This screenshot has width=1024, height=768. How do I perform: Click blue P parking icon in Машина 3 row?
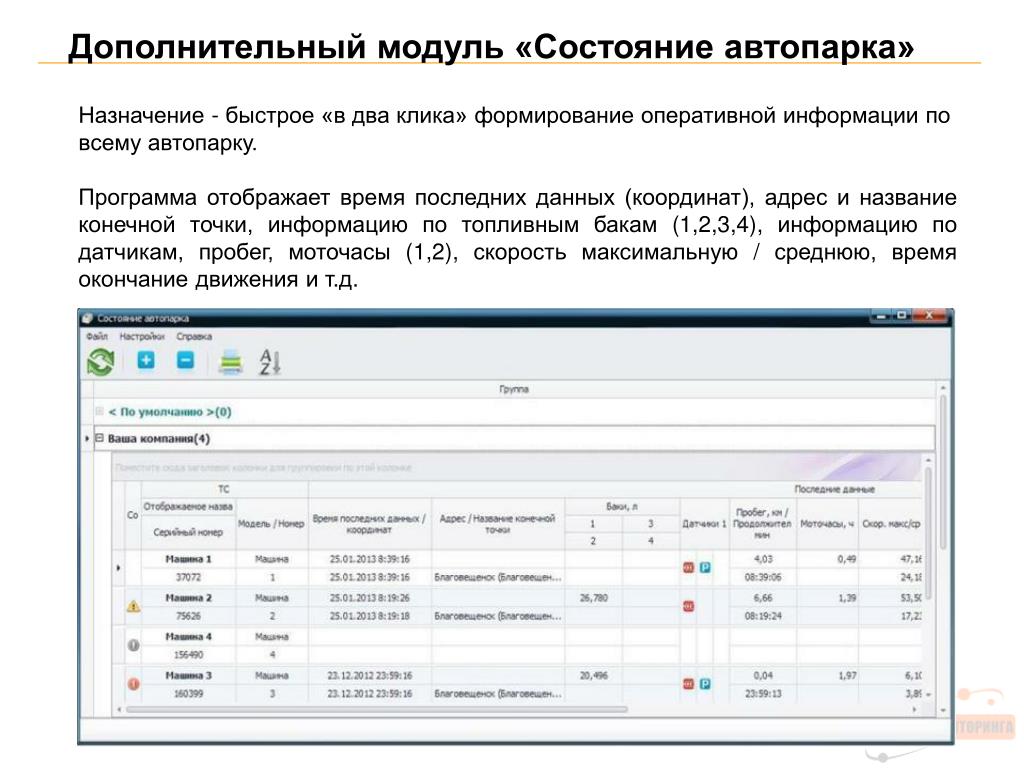click(x=705, y=684)
